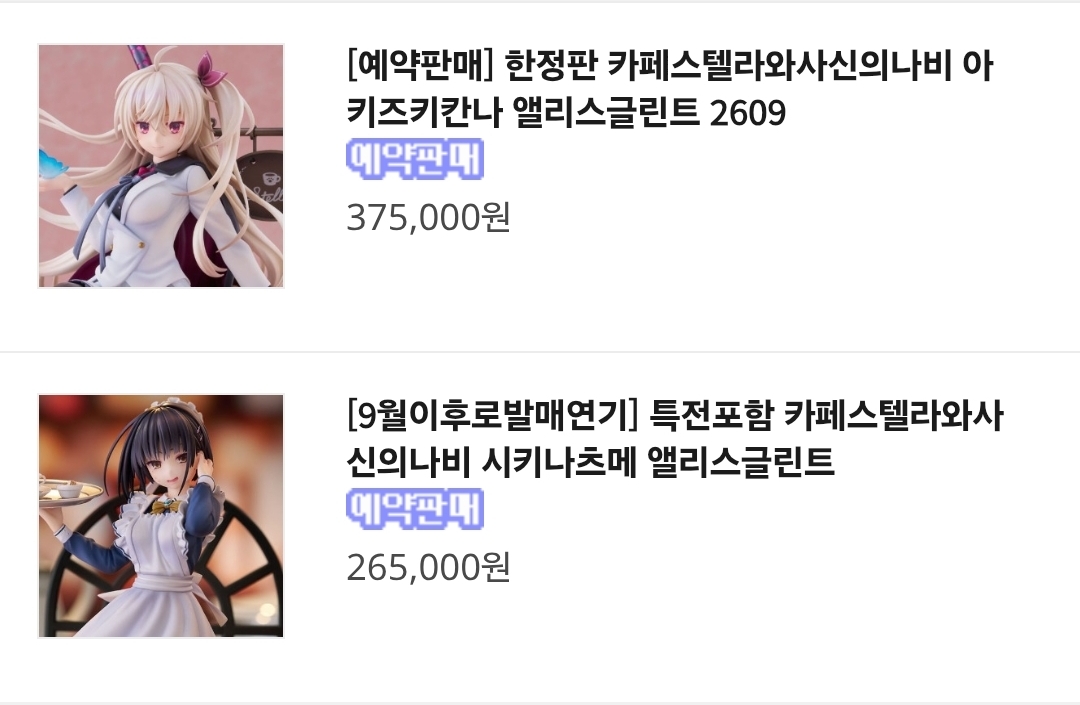The height and width of the screenshot is (705, 1080).
Task: Click the 265,000원 price
Action: [x=428, y=567]
